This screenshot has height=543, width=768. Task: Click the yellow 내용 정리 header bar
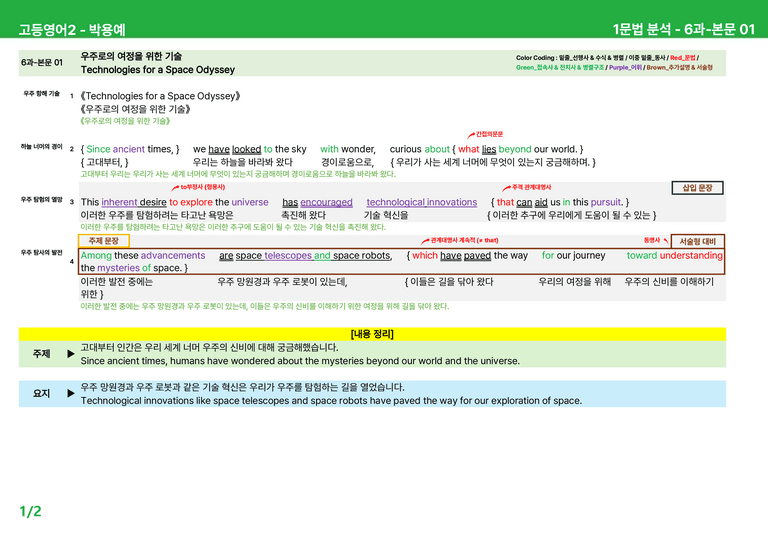[x=372, y=334]
